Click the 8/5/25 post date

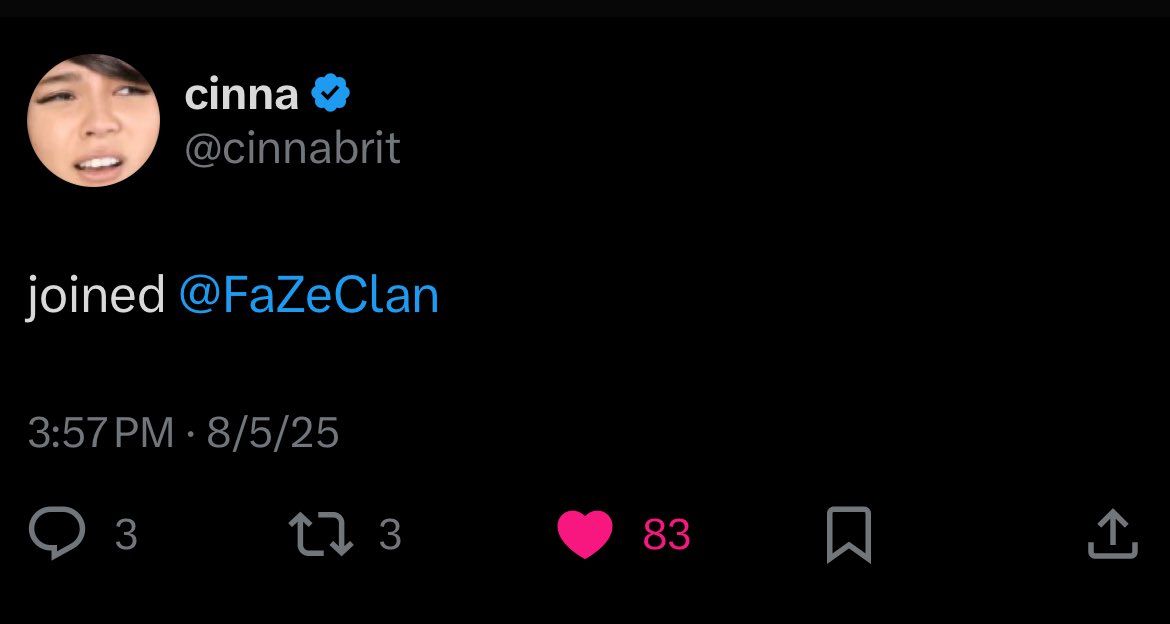pyautogui.click(x=273, y=433)
